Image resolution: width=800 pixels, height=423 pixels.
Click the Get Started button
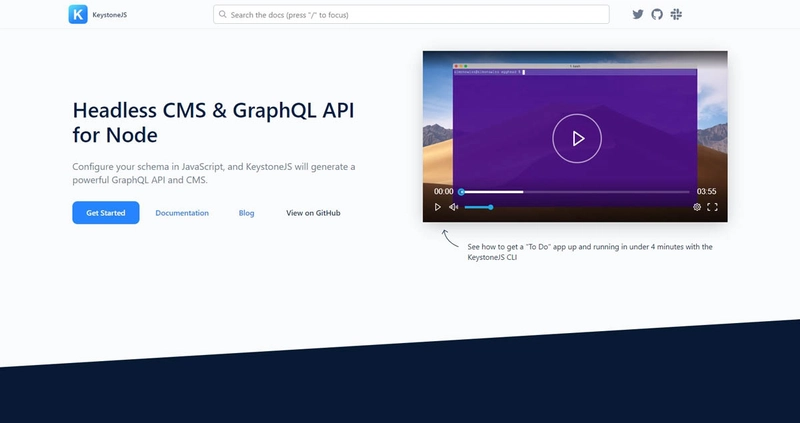tap(106, 213)
